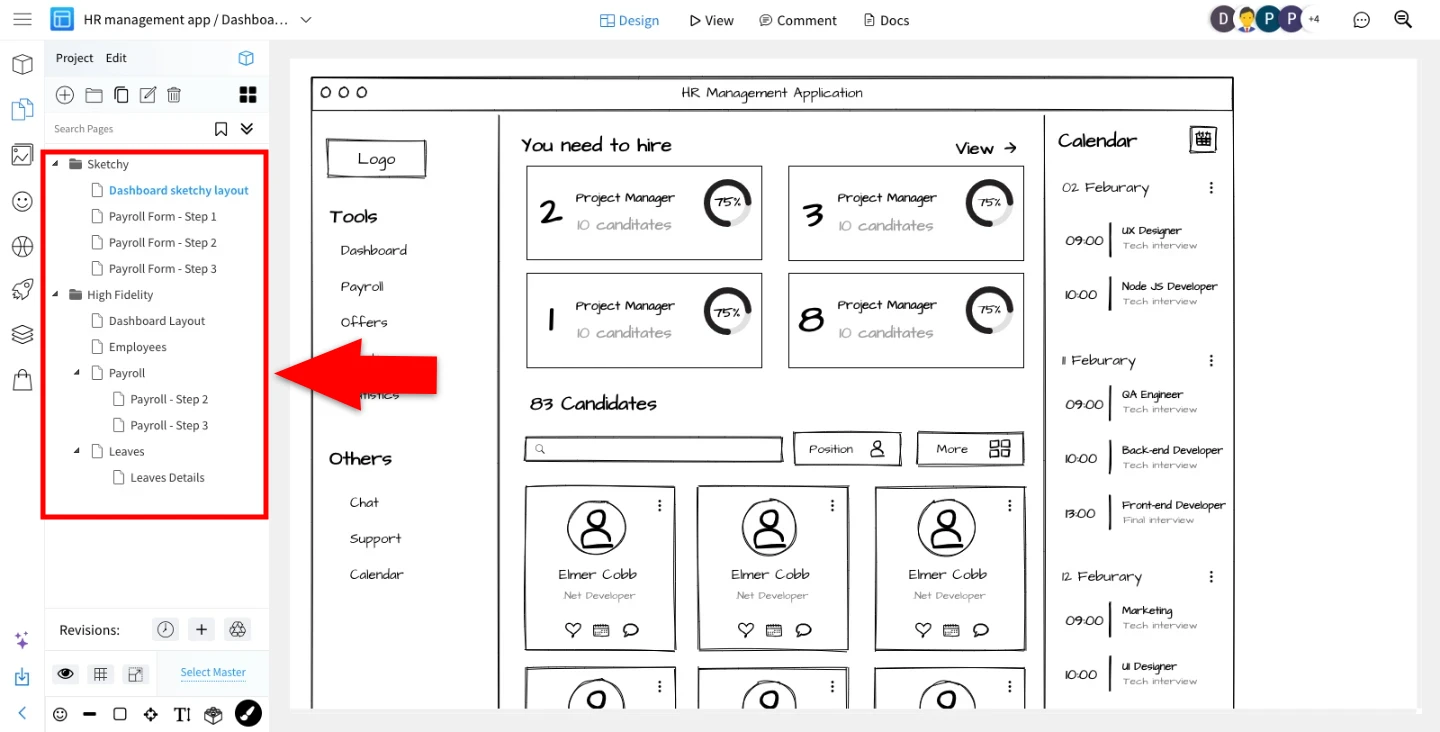Viewport: 1440px width, 732px height.
Task: Collapse the Payroll page subtree
Action: point(77,373)
